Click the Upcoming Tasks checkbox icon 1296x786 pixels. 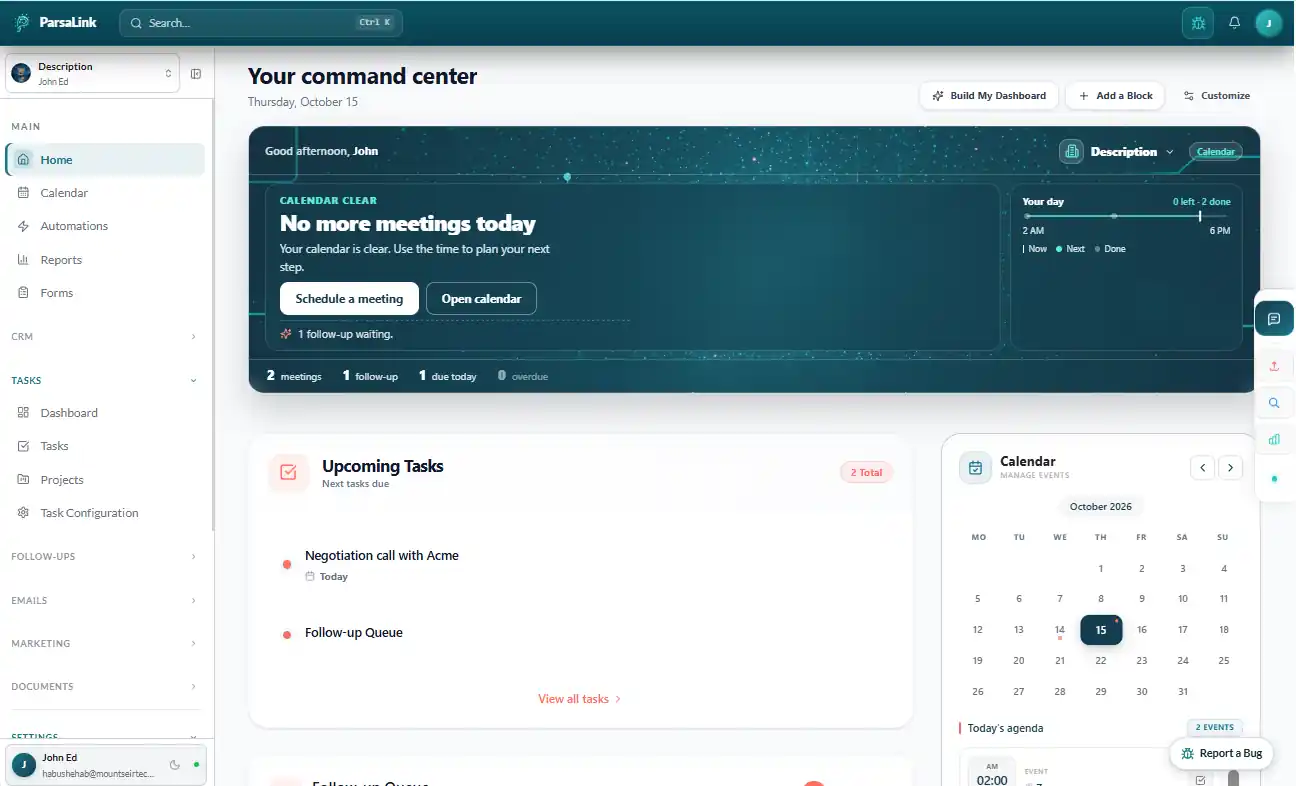289,473
